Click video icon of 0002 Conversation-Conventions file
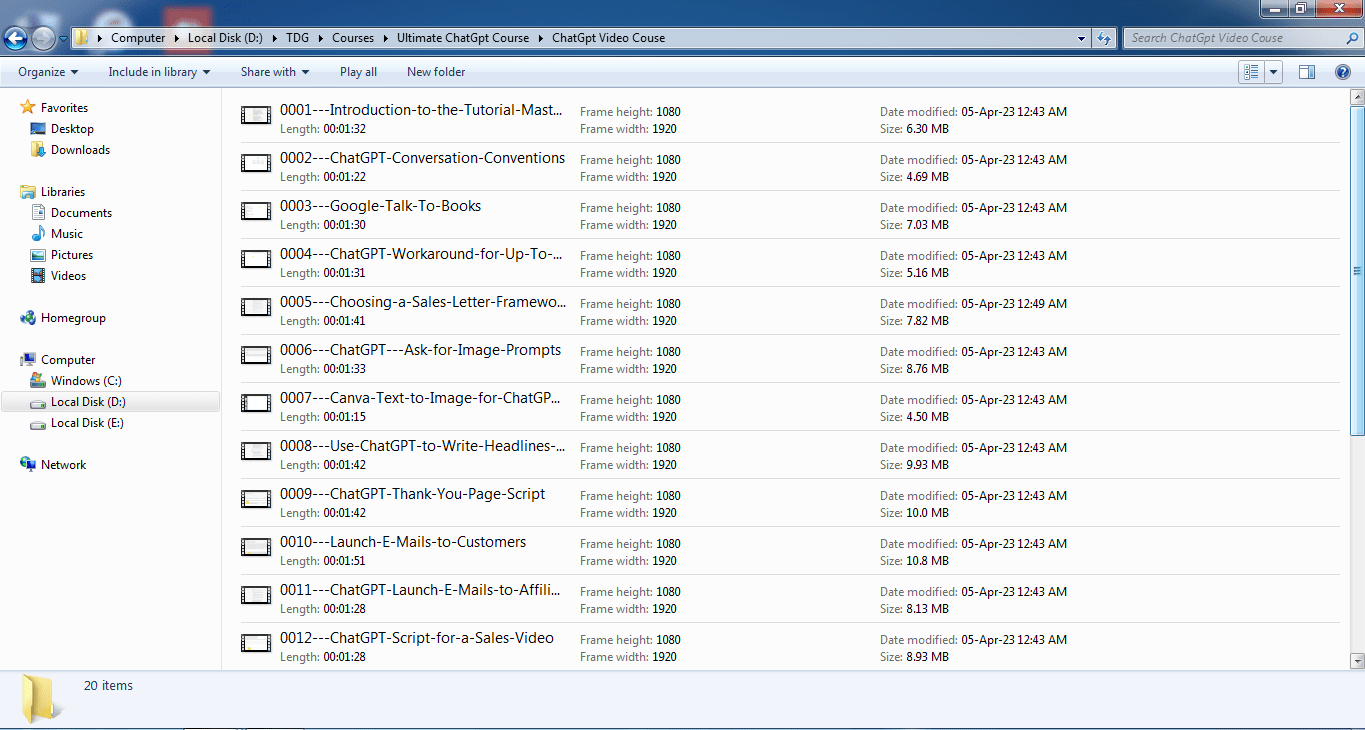Image resolution: width=1365 pixels, height=730 pixels. pos(256,163)
